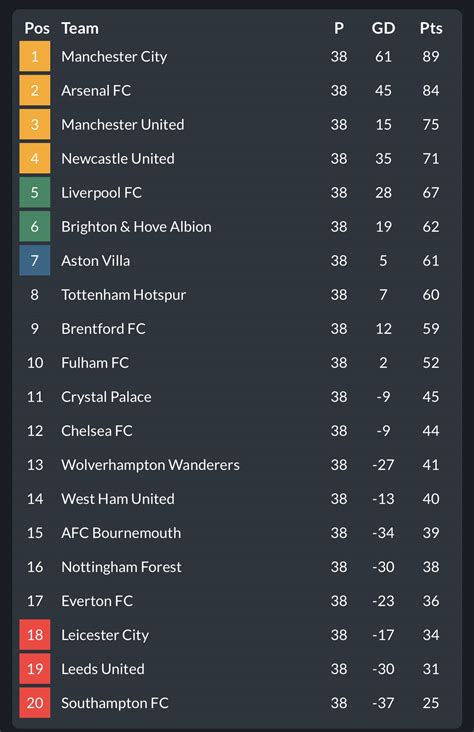
Task: Click the green position 5 badge
Action: coord(35,193)
